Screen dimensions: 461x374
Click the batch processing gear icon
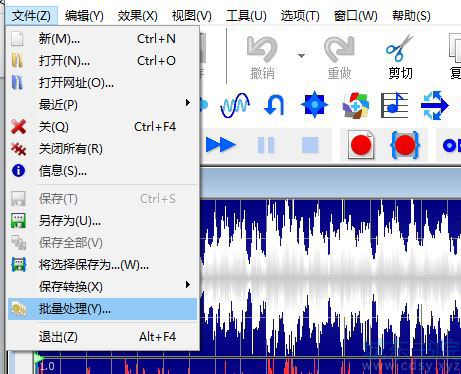click(19, 309)
